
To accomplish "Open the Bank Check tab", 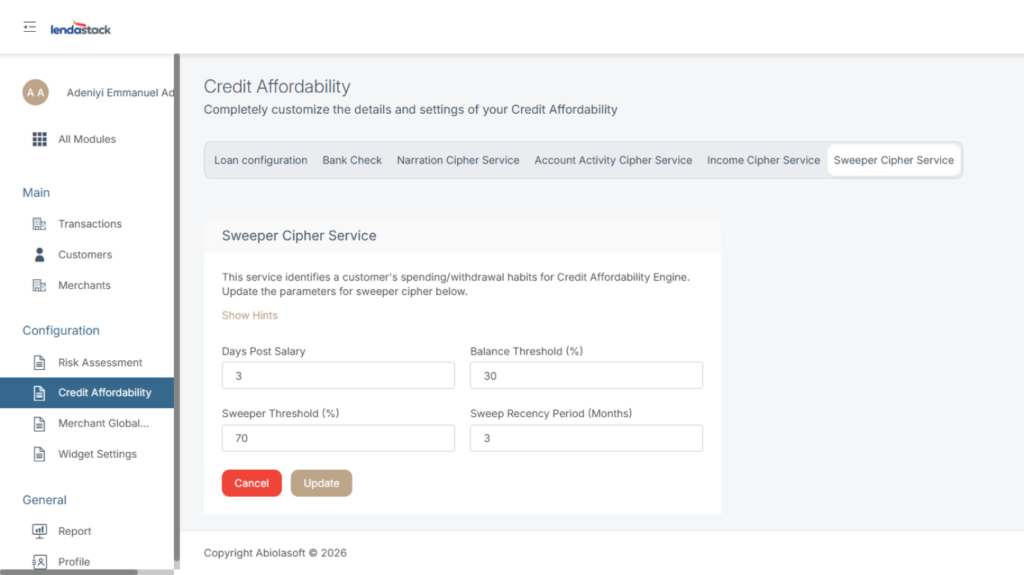I will point(352,160).
